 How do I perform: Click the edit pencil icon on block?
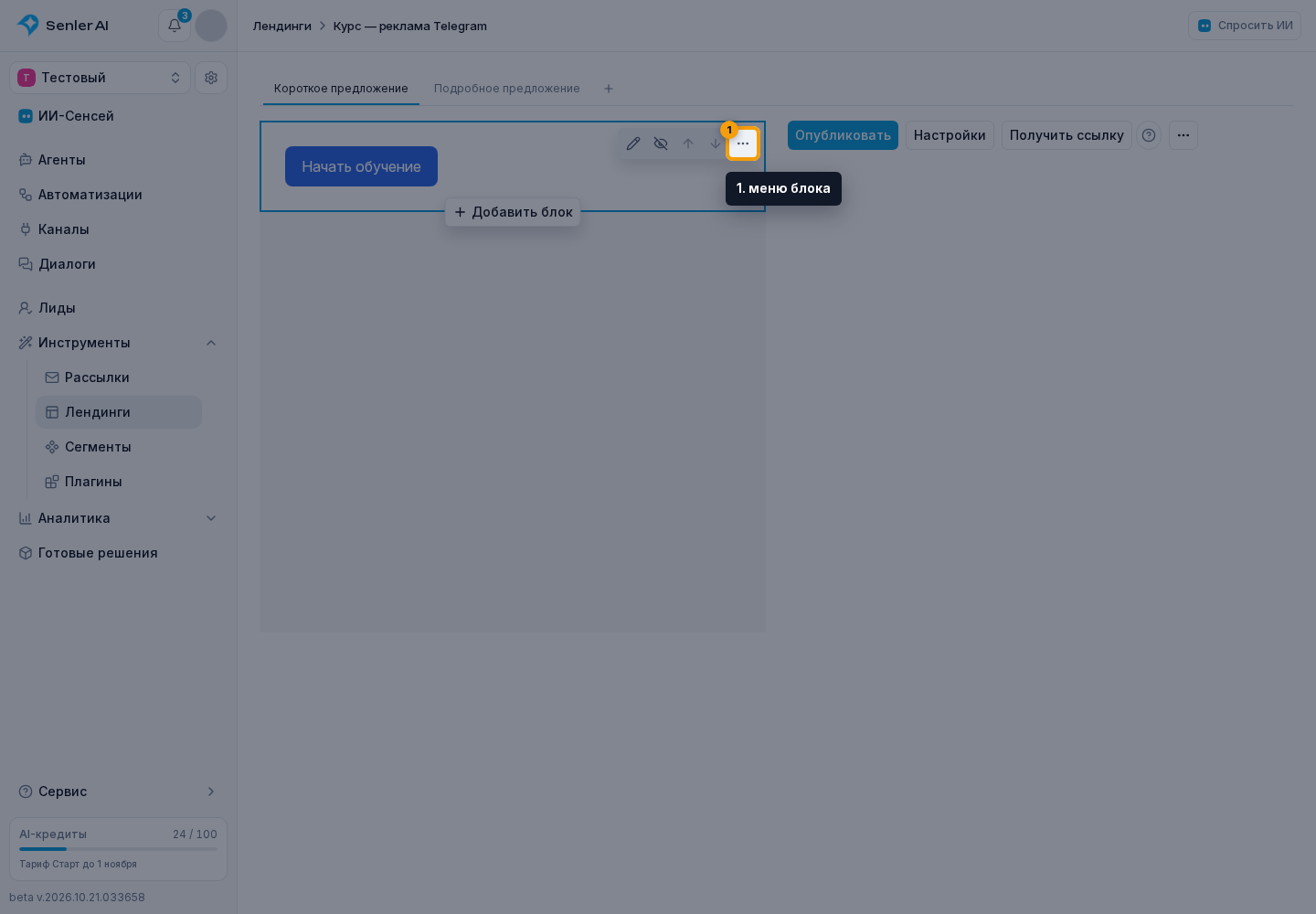(x=633, y=143)
